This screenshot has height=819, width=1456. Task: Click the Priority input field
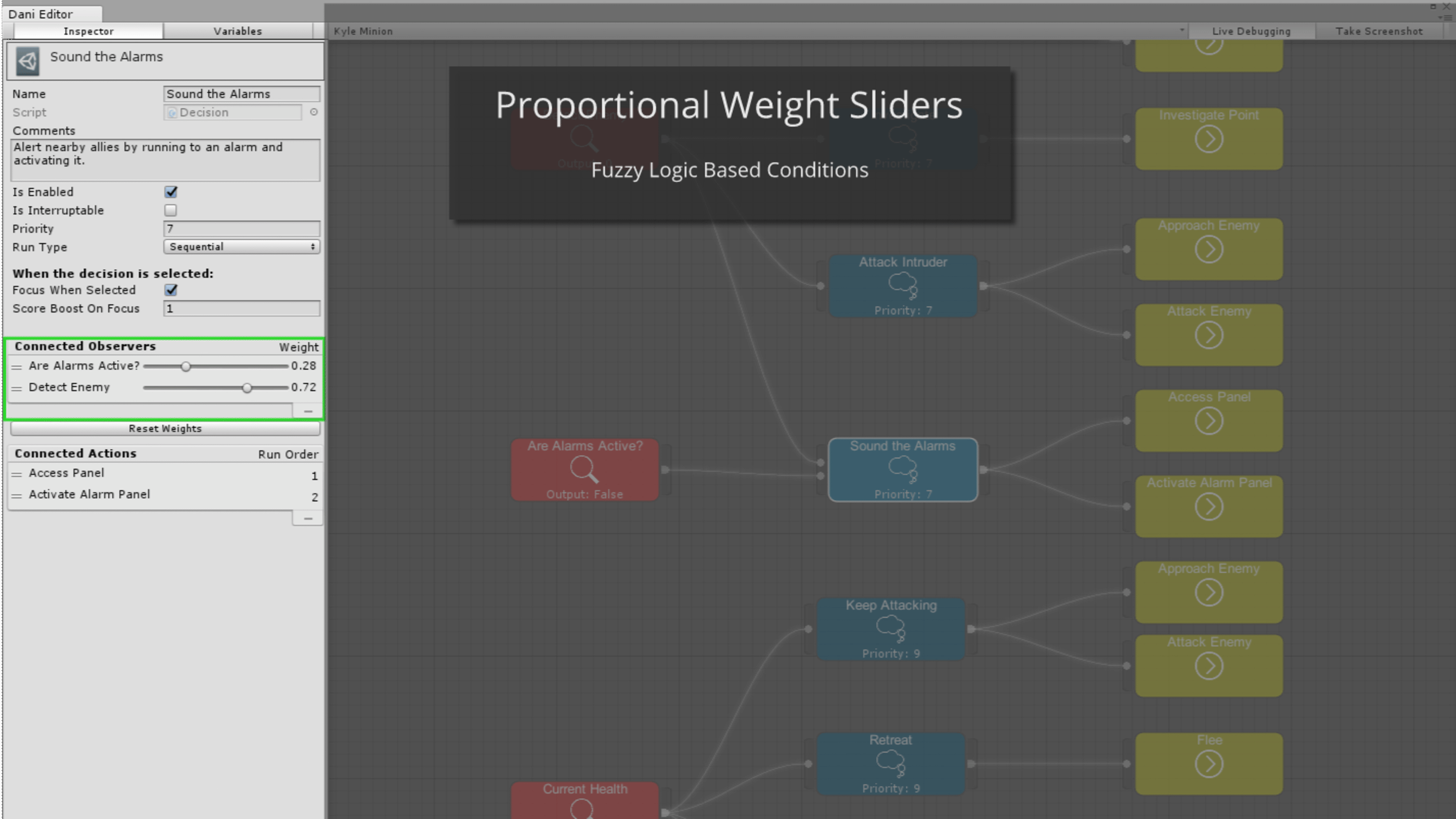[242, 228]
